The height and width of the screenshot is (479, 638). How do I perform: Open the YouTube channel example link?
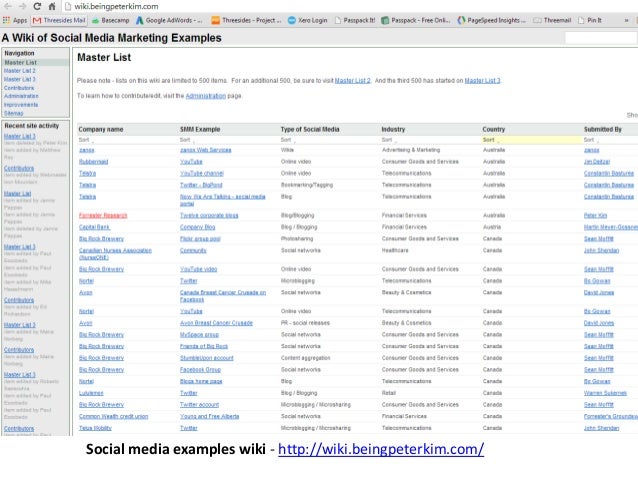point(202,174)
